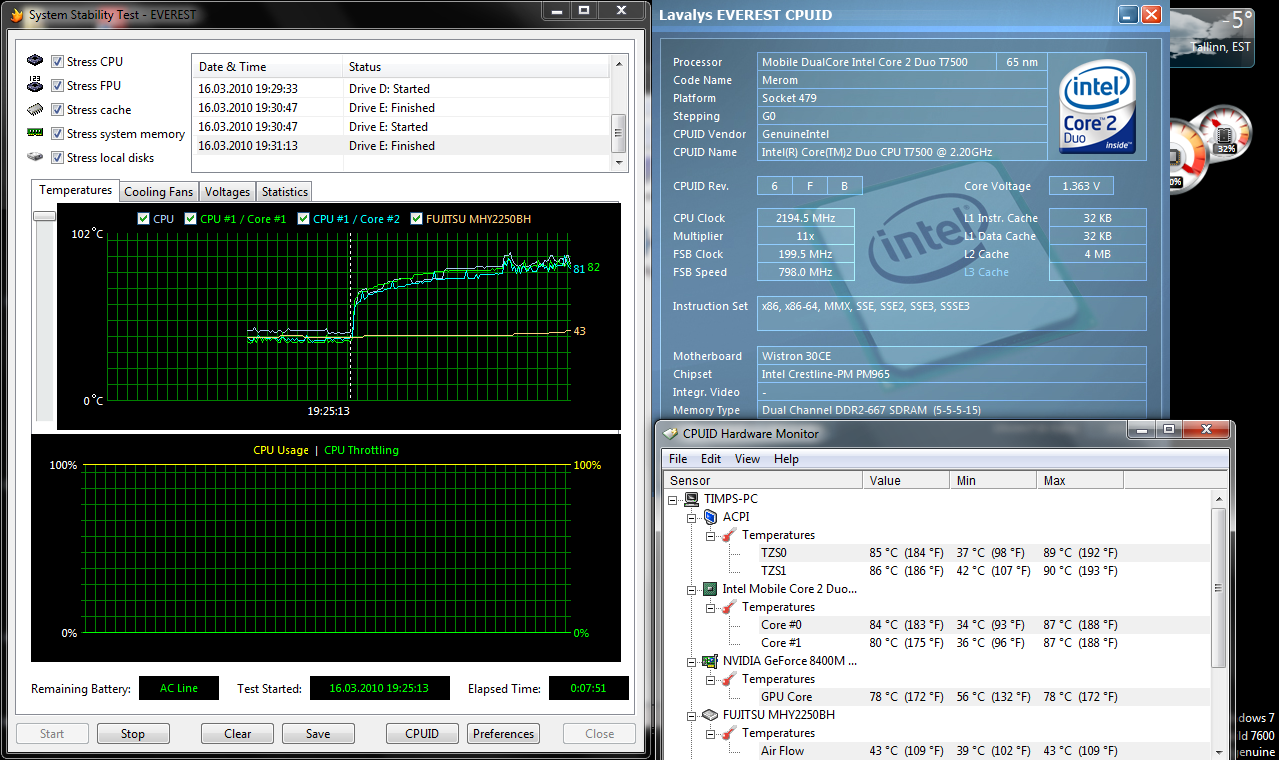Click the cache chip icon beside Stress cache
Viewport: 1279px width, 760px height.
point(35,109)
